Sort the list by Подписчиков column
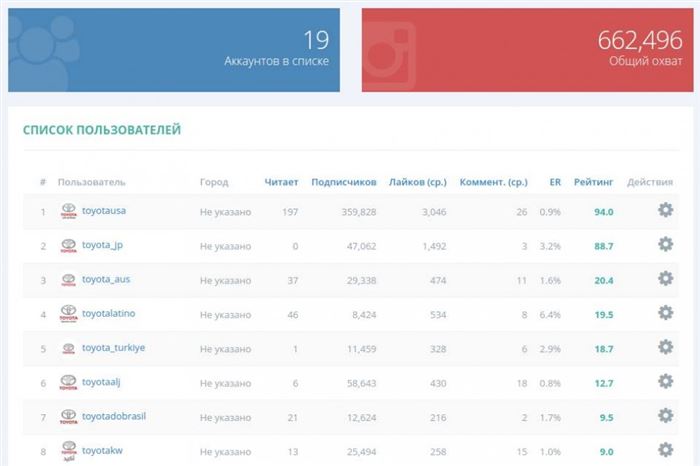This screenshot has height=466, width=700. (344, 182)
